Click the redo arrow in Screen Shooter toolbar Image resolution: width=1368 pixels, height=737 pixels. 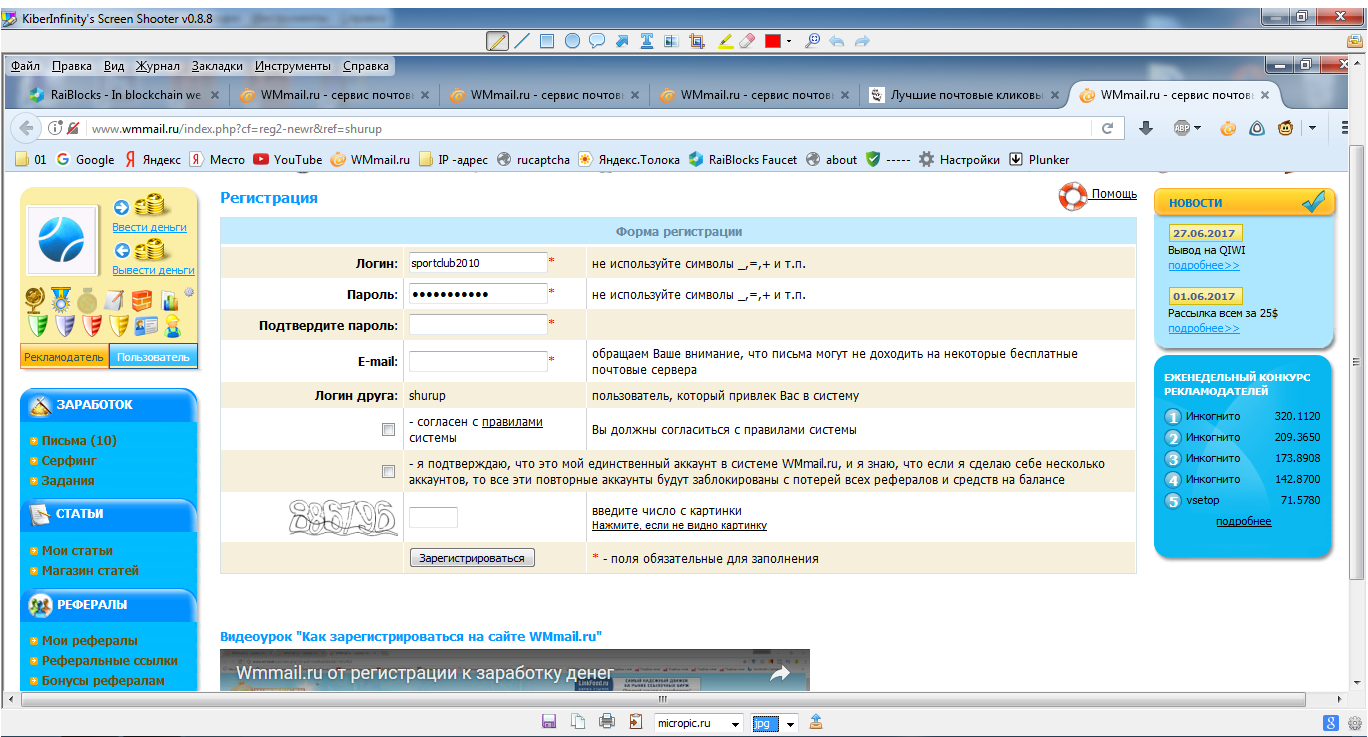tap(862, 41)
